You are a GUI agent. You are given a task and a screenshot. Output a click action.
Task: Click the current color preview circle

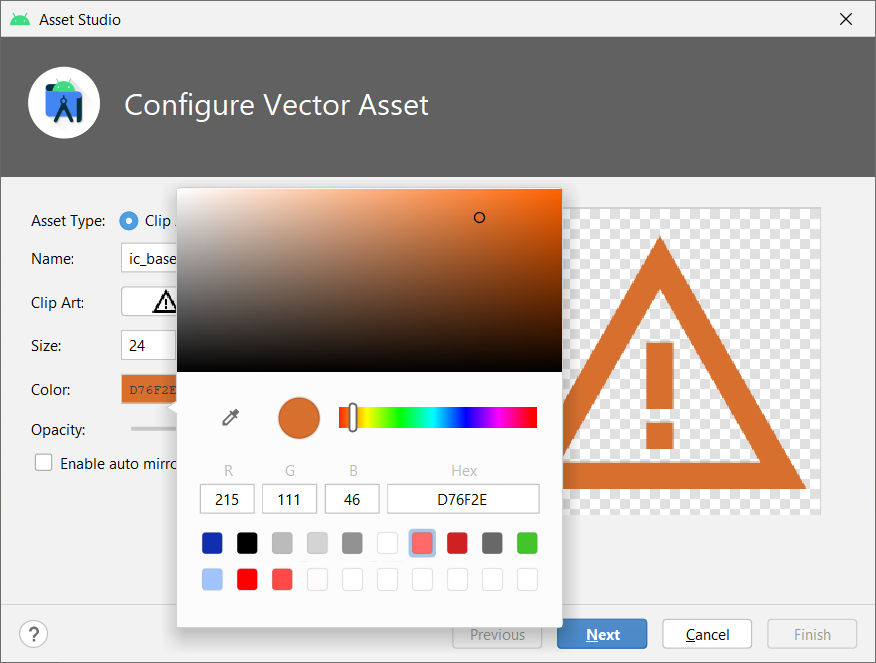[x=299, y=418]
